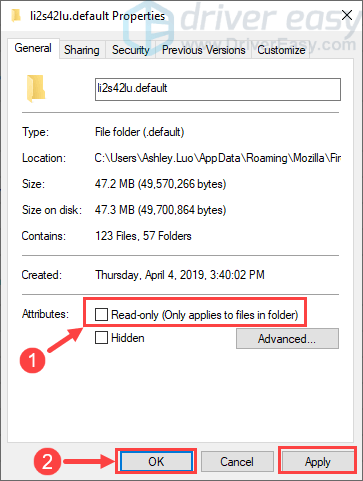Click the red number 1 marker
The image size is (363, 481).
click(x=32, y=360)
